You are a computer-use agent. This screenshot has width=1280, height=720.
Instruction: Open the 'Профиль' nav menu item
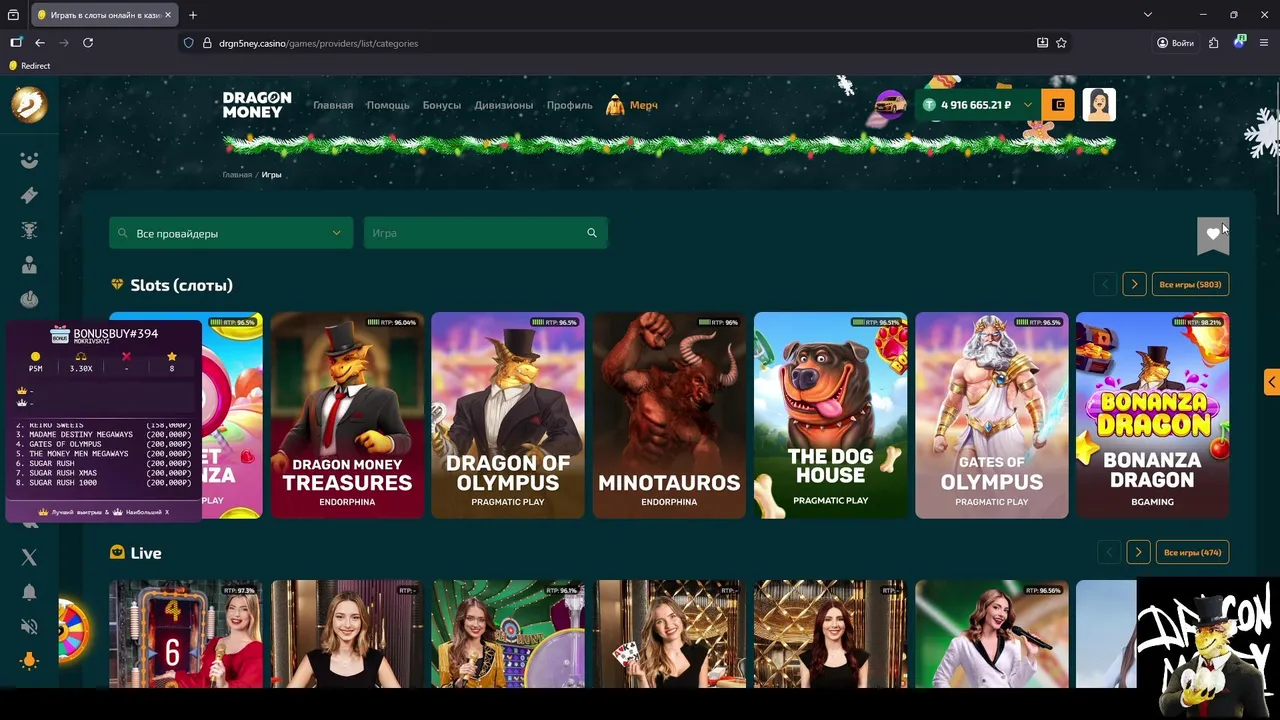point(570,105)
